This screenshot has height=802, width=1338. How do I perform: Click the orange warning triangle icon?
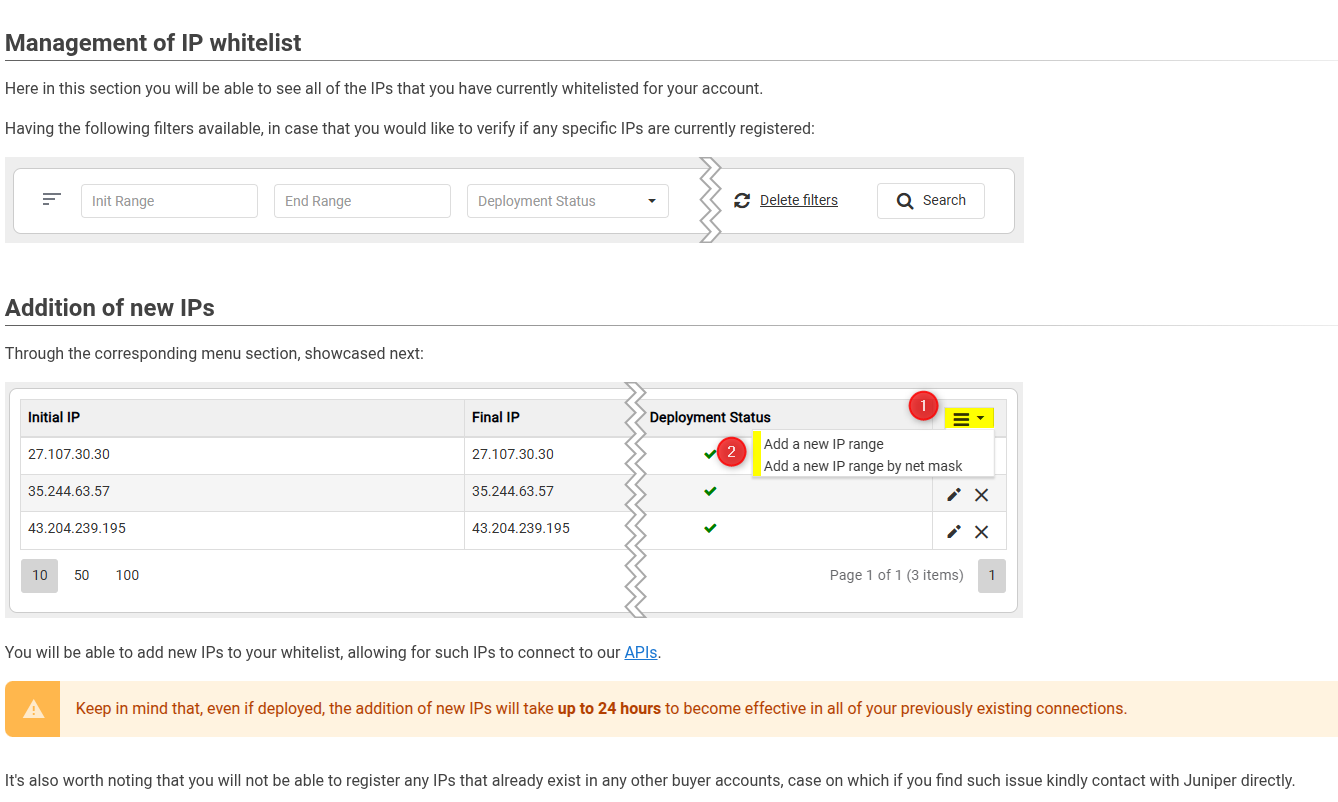pyautogui.click(x=34, y=709)
